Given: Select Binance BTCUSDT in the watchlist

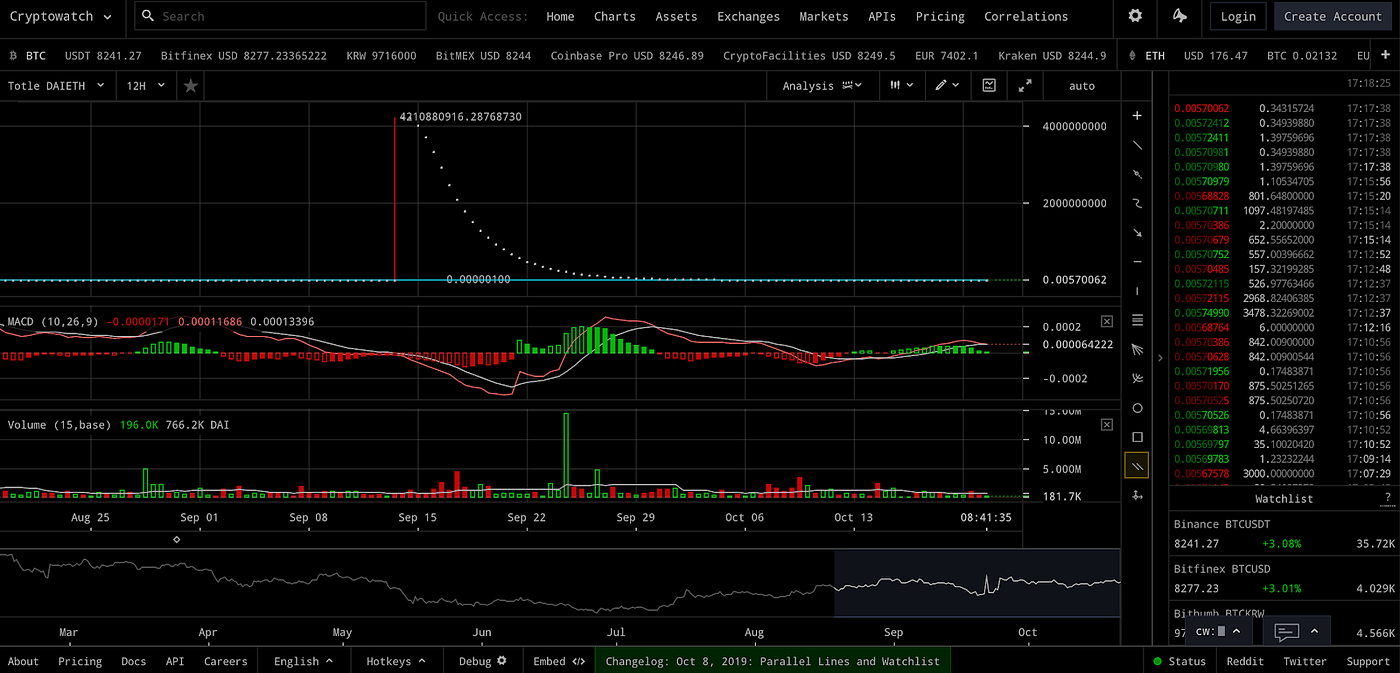Looking at the screenshot, I should click(x=1284, y=534).
